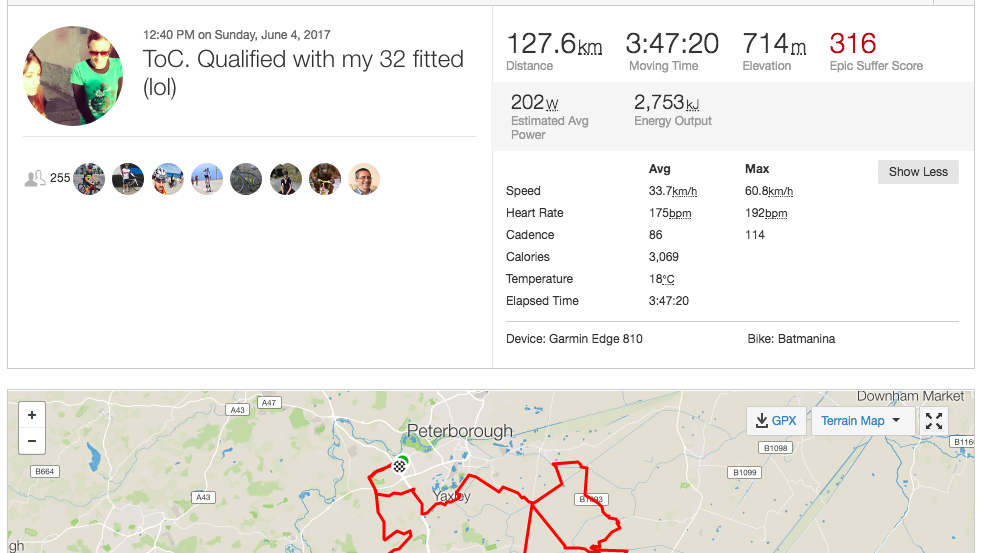Image resolution: width=983 pixels, height=553 pixels.
Task: Download the GPX file
Action: point(776,421)
